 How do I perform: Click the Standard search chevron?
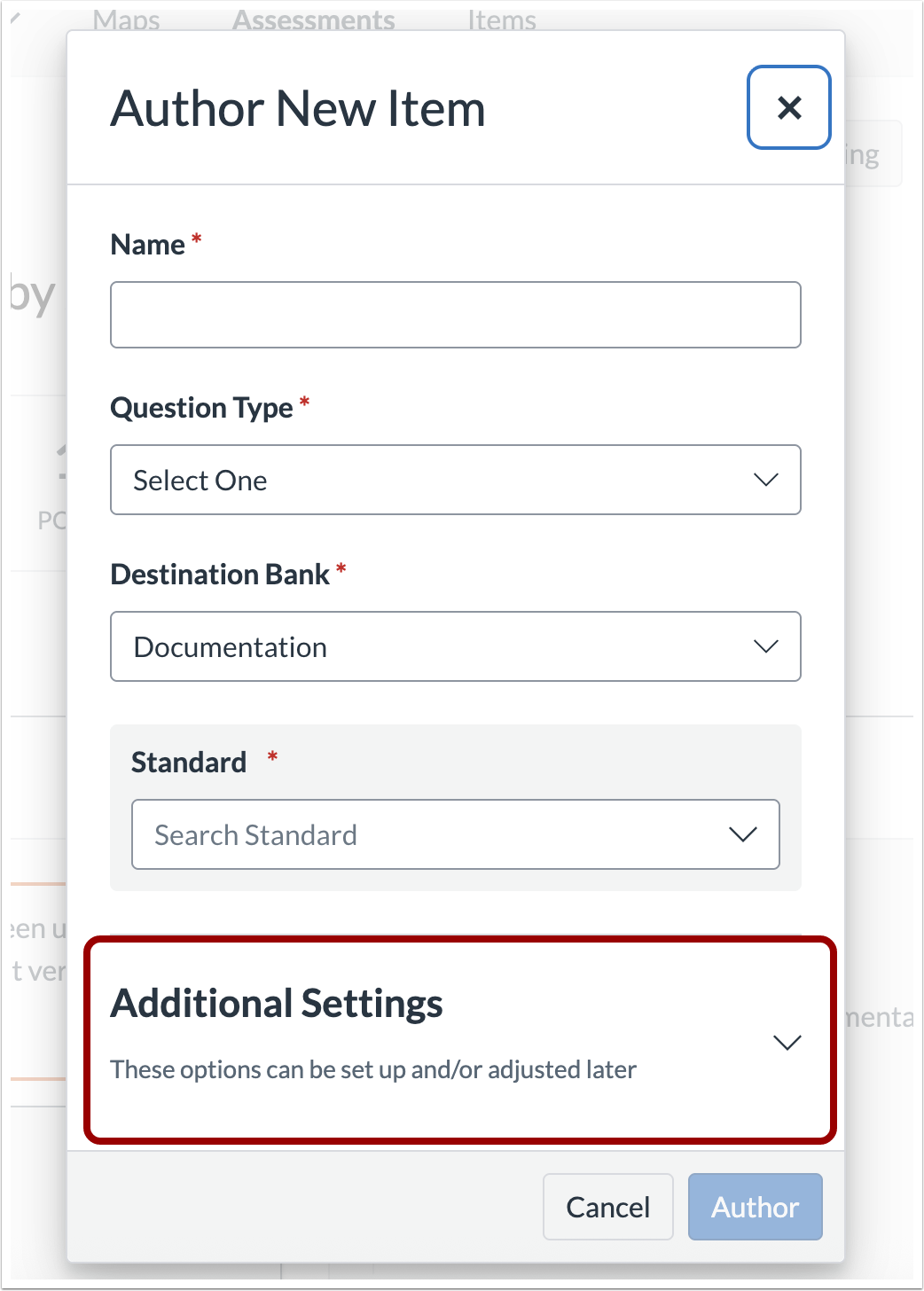[x=743, y=834]
